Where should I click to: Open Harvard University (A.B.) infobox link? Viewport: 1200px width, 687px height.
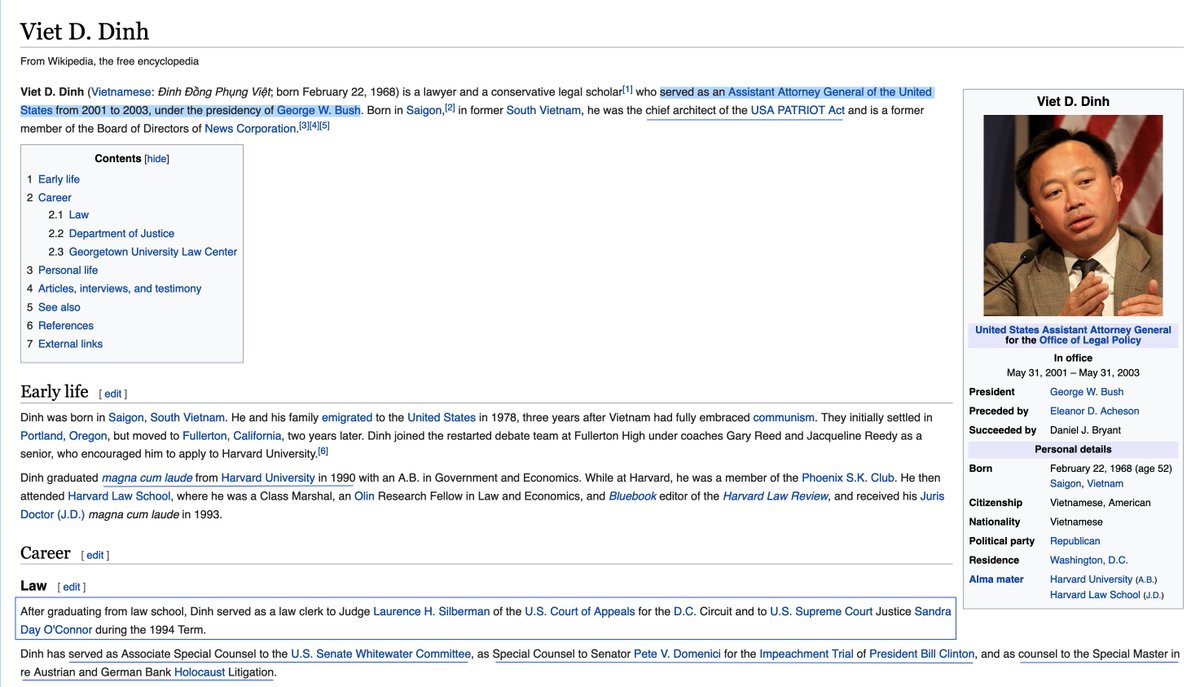click(x=1091, y=579)
